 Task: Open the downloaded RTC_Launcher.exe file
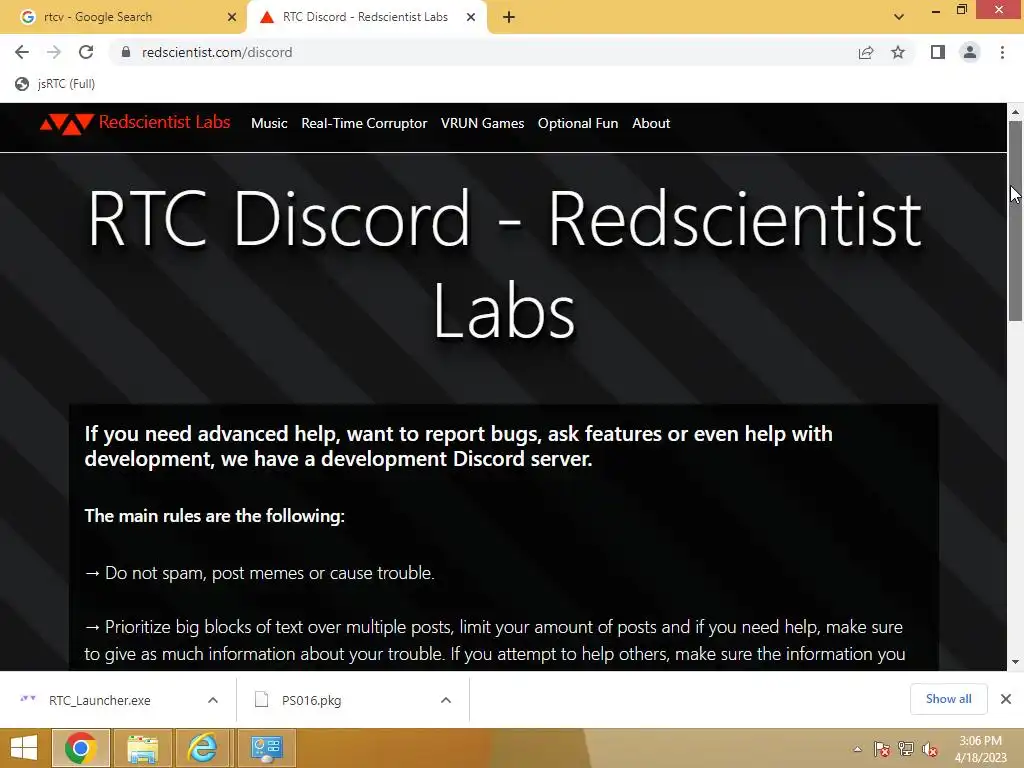tap(99, 700)
